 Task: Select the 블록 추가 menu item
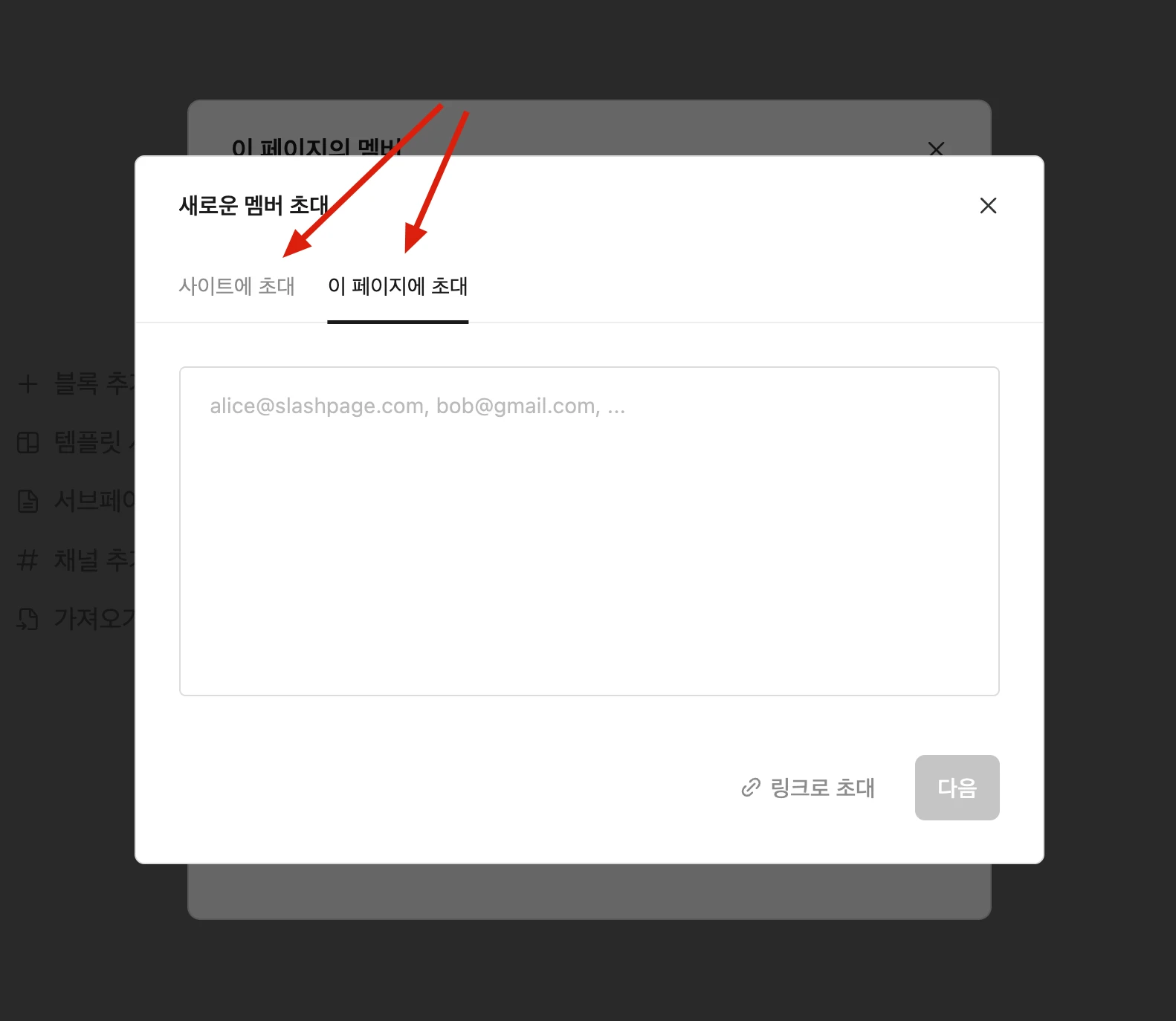click(x=76, y=384)
